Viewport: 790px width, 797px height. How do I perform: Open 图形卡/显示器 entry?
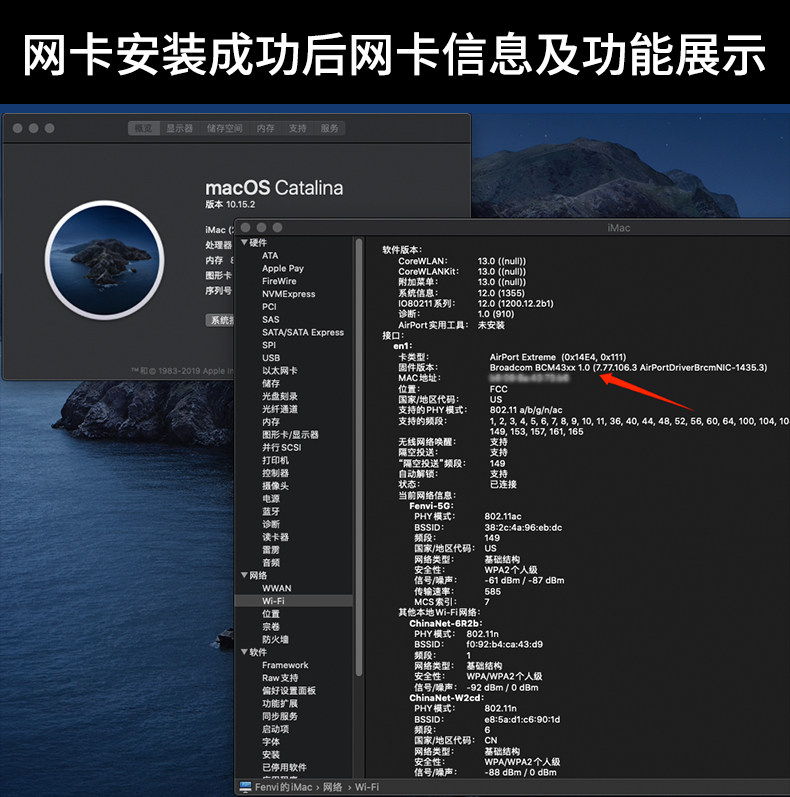point(290,435)
